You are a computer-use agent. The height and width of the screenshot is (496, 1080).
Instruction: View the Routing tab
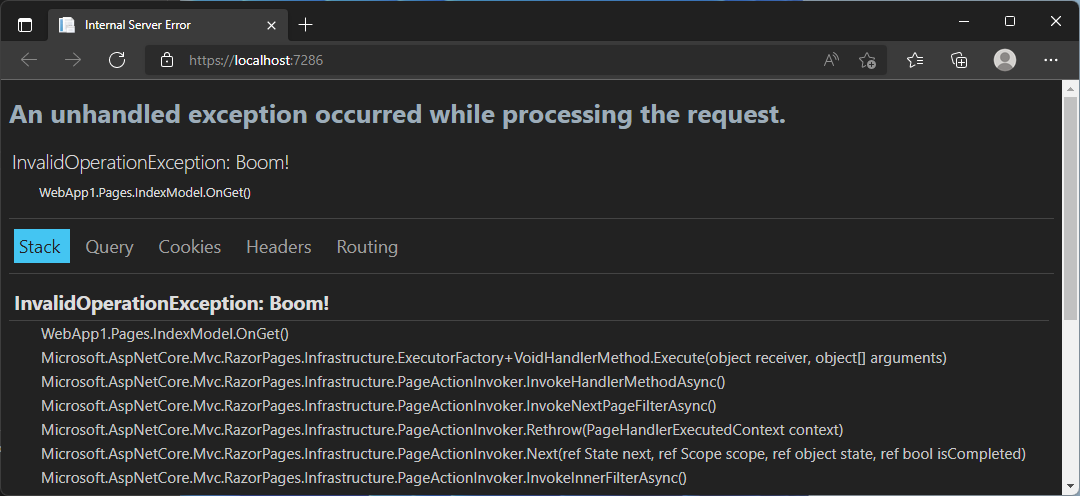click(x=367, y=247)
